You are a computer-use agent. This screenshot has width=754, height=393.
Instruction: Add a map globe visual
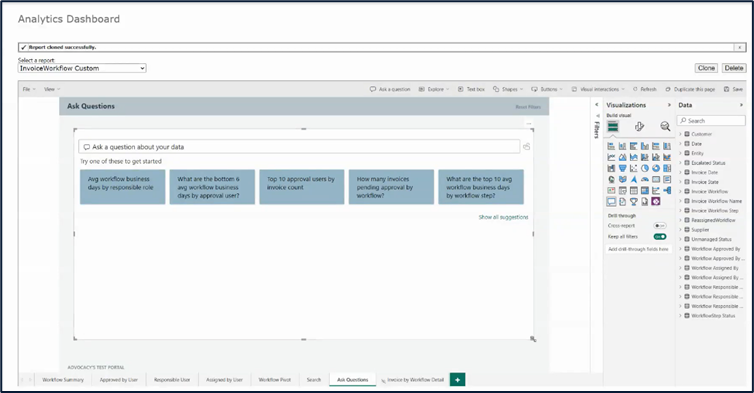[x=611, y=179]
